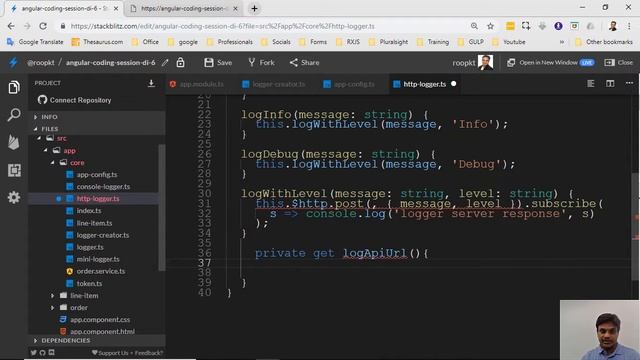640x360 pixels.
Task: Open new browser tab with plus
Action: coord(254,9)
